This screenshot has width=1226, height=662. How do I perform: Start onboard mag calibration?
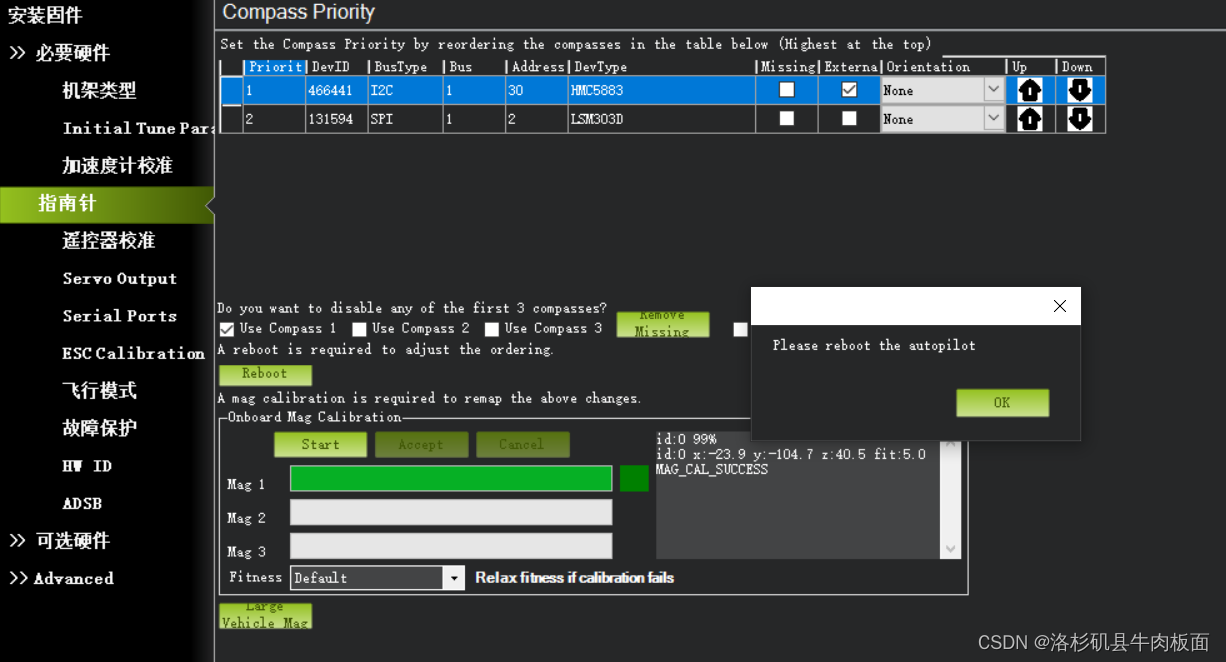coord(320,445)
